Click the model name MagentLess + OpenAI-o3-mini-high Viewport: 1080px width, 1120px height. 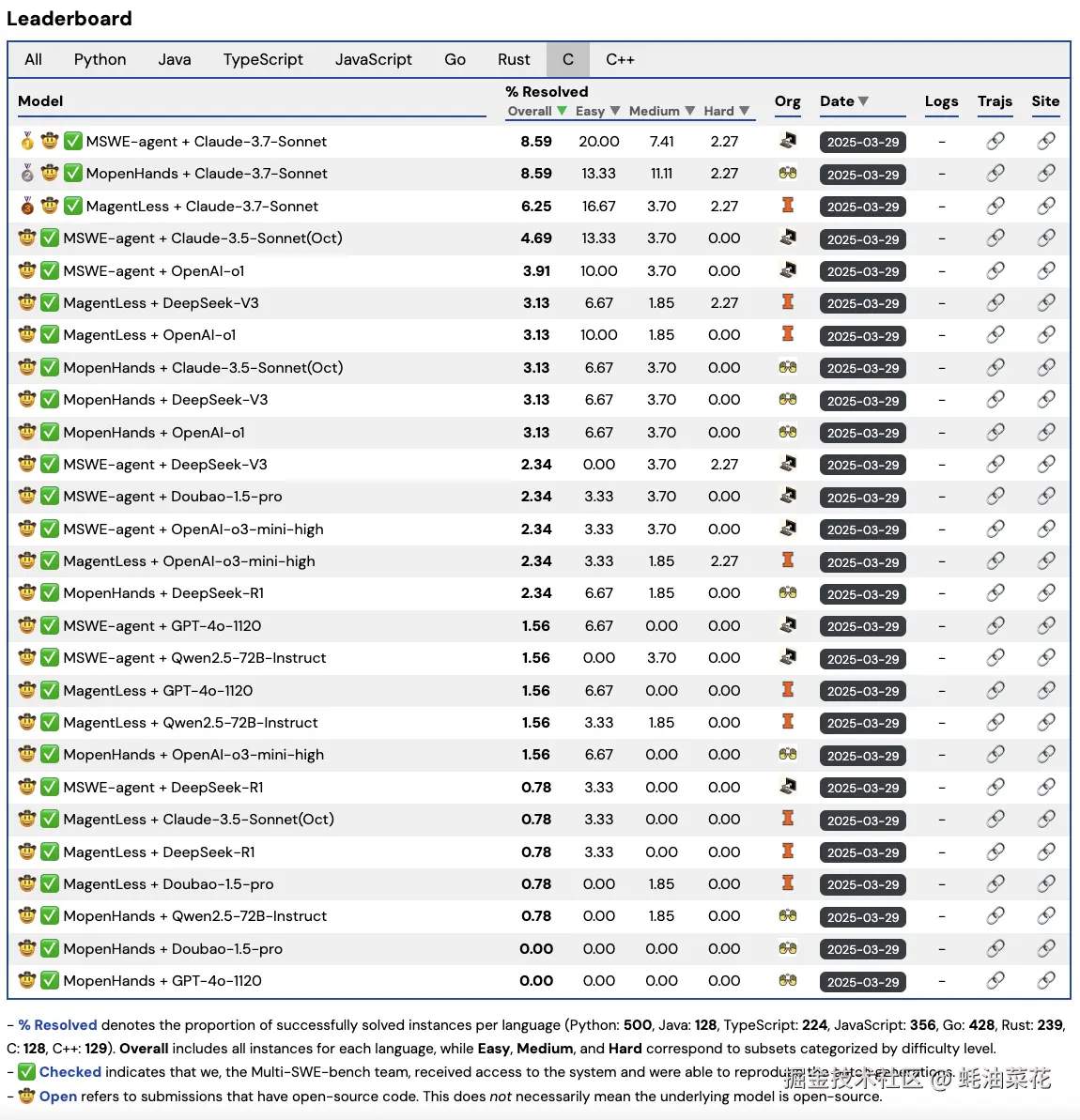coord(189,561)
